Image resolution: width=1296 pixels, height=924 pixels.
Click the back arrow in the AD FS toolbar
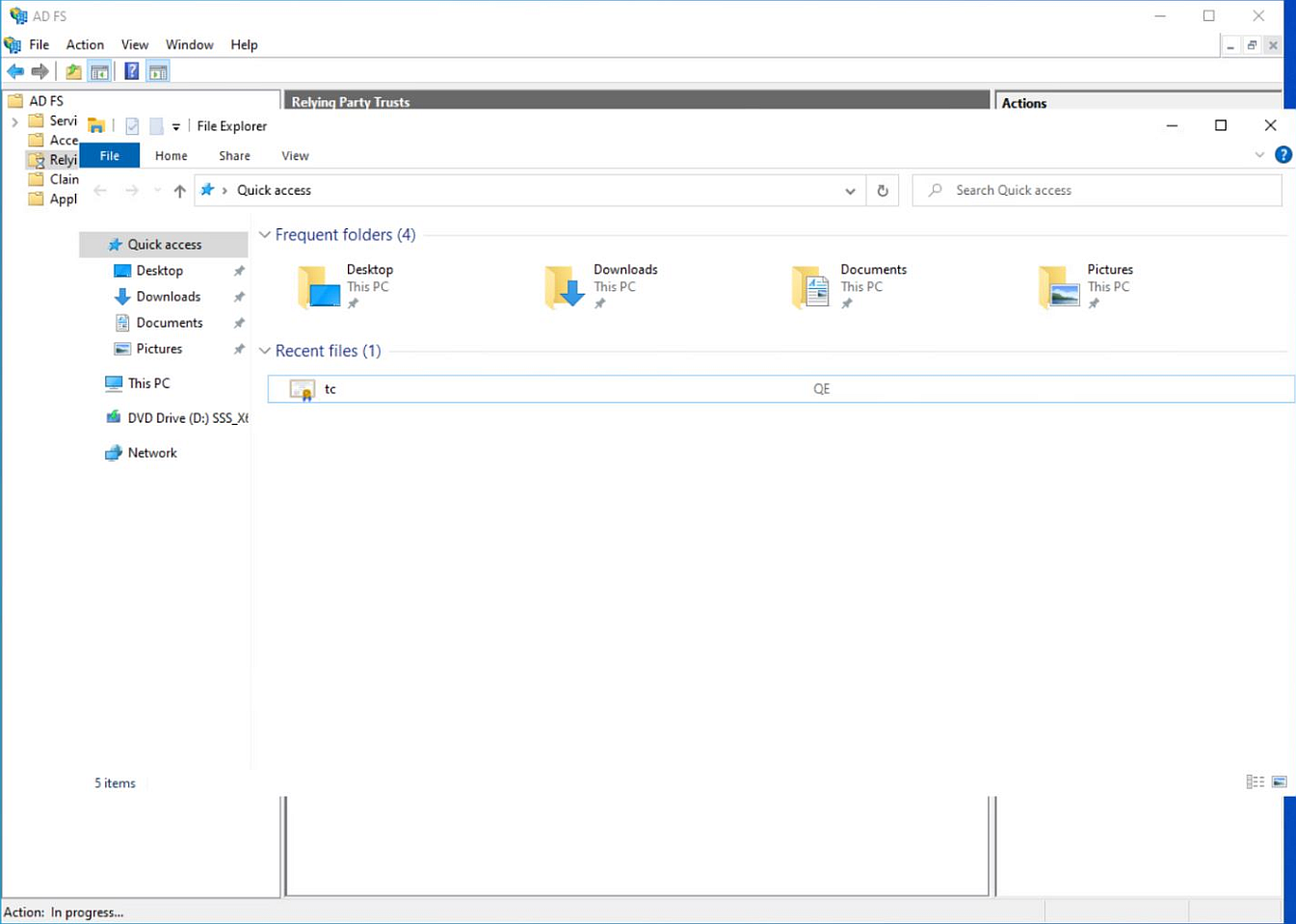[x=15, y=70]
